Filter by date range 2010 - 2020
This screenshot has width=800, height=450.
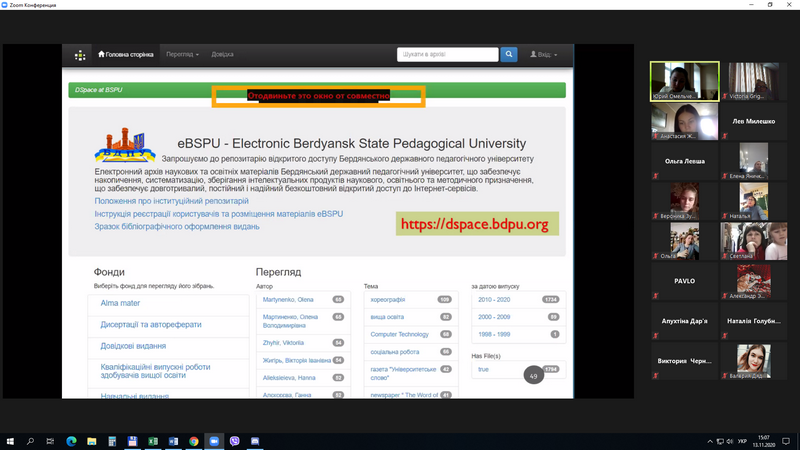(x=494, y=299)
